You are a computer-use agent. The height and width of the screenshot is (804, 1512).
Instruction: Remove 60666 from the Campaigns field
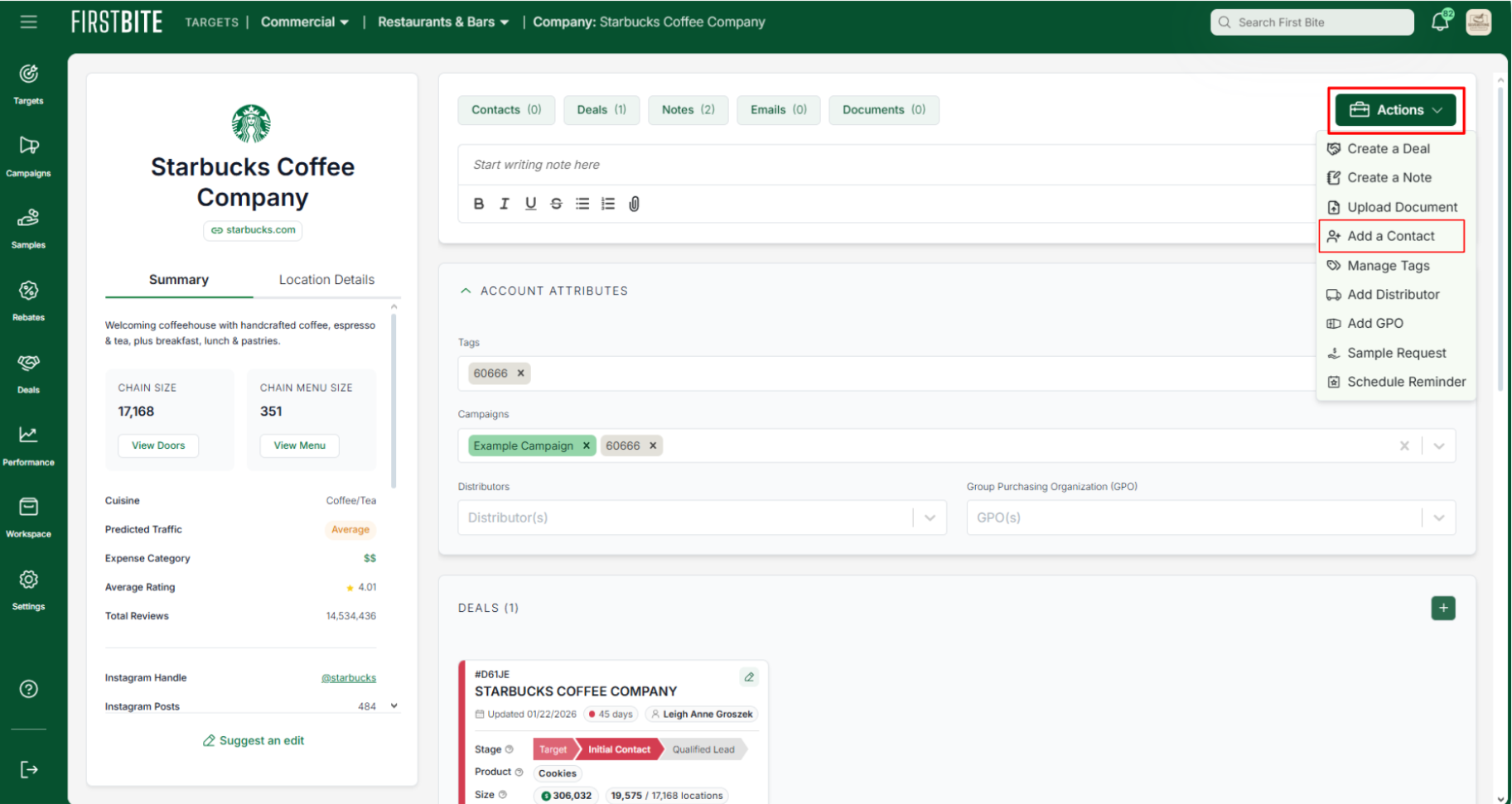pos(653,445)
